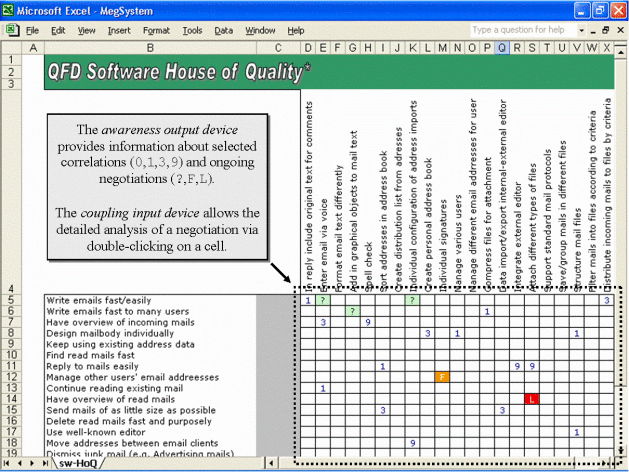Select 'Write emails fast to many users' cell
The image size is (629, 472).
[x=150, y=311]
